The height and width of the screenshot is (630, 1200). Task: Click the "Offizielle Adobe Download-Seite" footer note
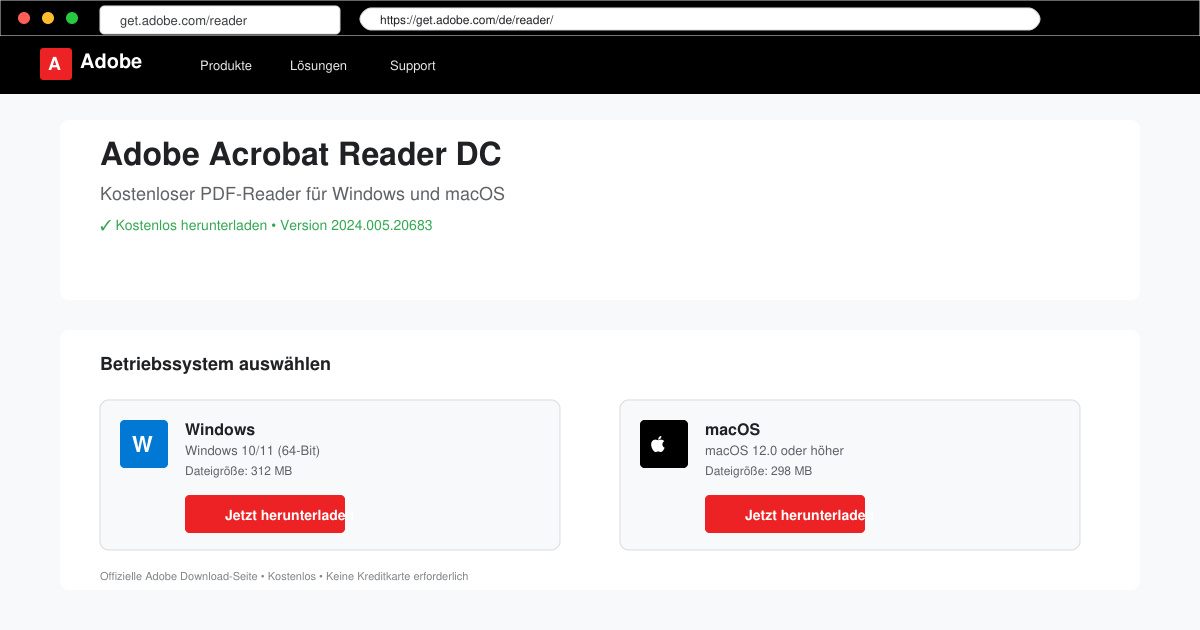pyautogui.click(x=284, y=576)
